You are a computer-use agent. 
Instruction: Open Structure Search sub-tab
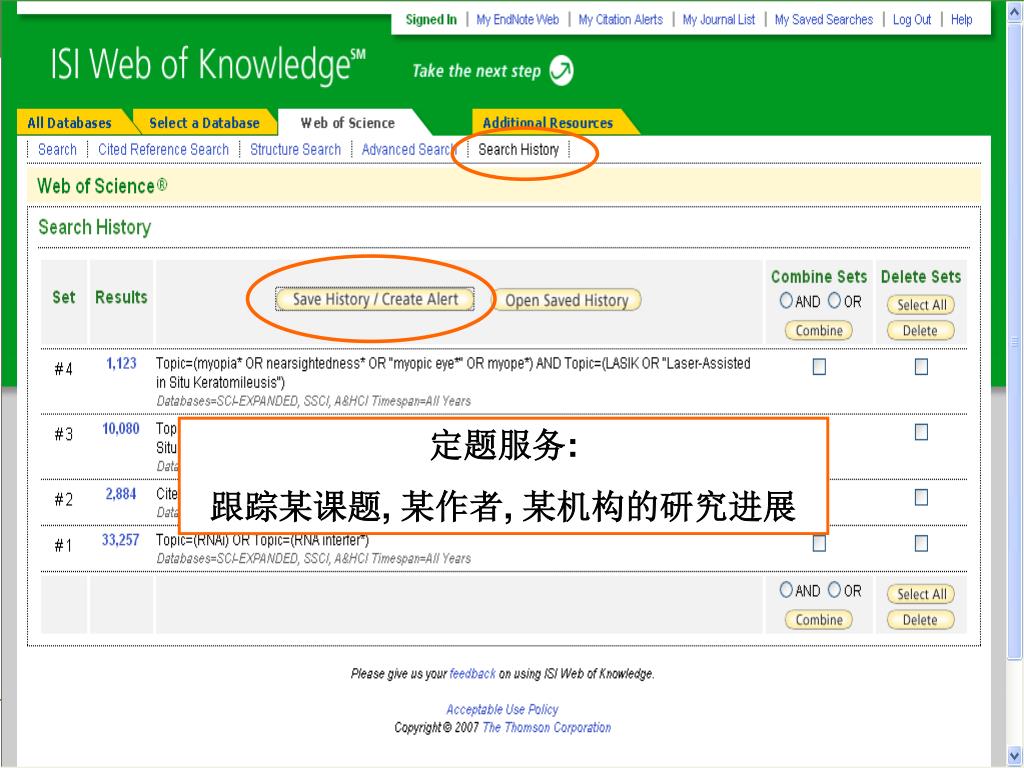tap(295, 150)
